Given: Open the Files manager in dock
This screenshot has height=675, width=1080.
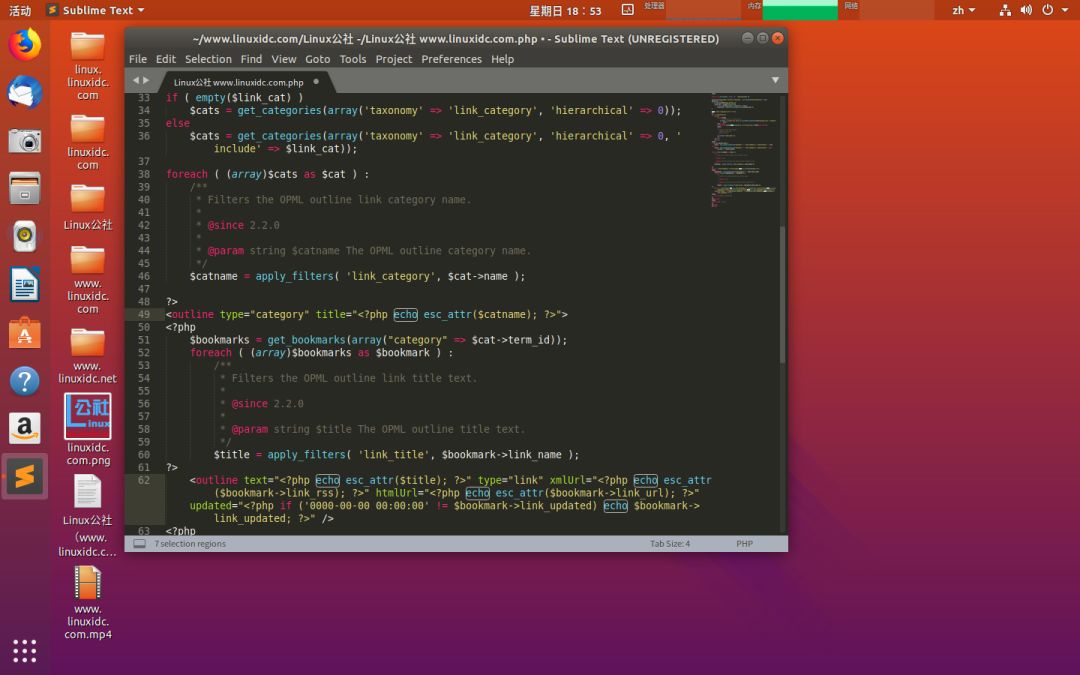Looking at the screenshot, I should (x=25, y=188).
